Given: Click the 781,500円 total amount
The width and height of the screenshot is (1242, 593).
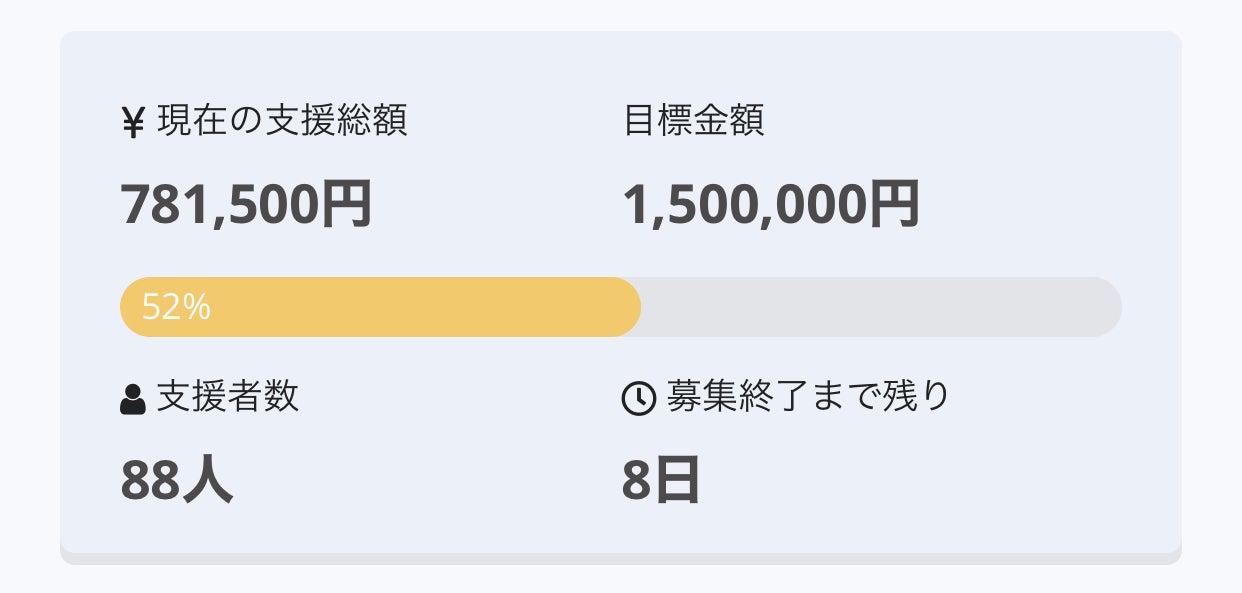Looking at the screenshot, I should pyautogui.click(x=246, y=205).
